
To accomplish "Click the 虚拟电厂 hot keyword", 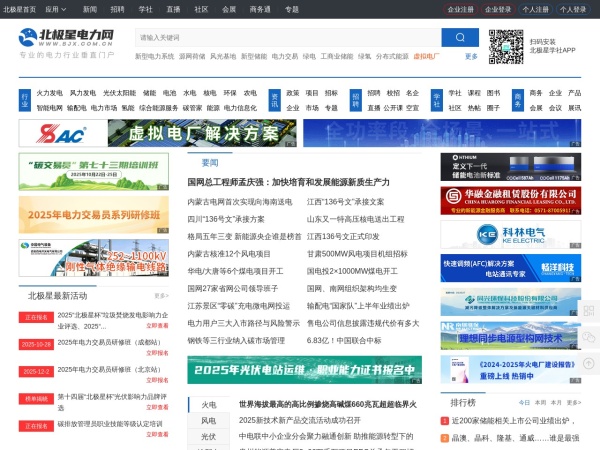I will coord(426,56).
